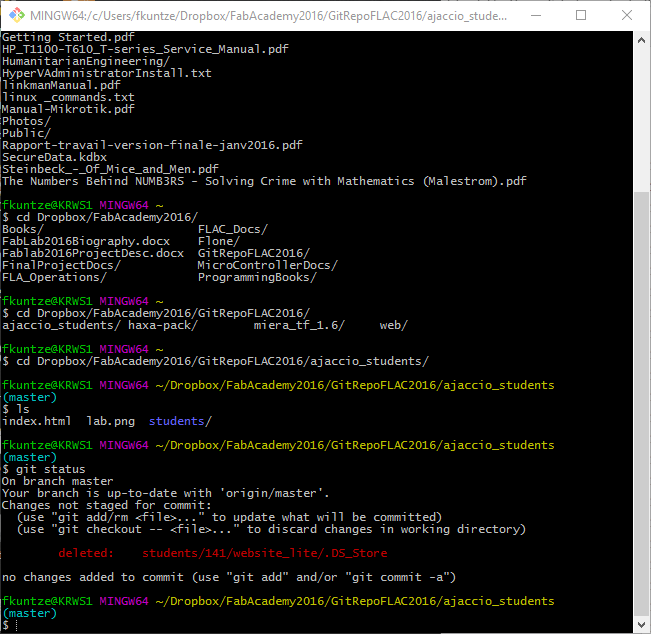Click 'FLAC_Docs/' entry
Viewport: 651px width, 634px height.
coord(232,229)
